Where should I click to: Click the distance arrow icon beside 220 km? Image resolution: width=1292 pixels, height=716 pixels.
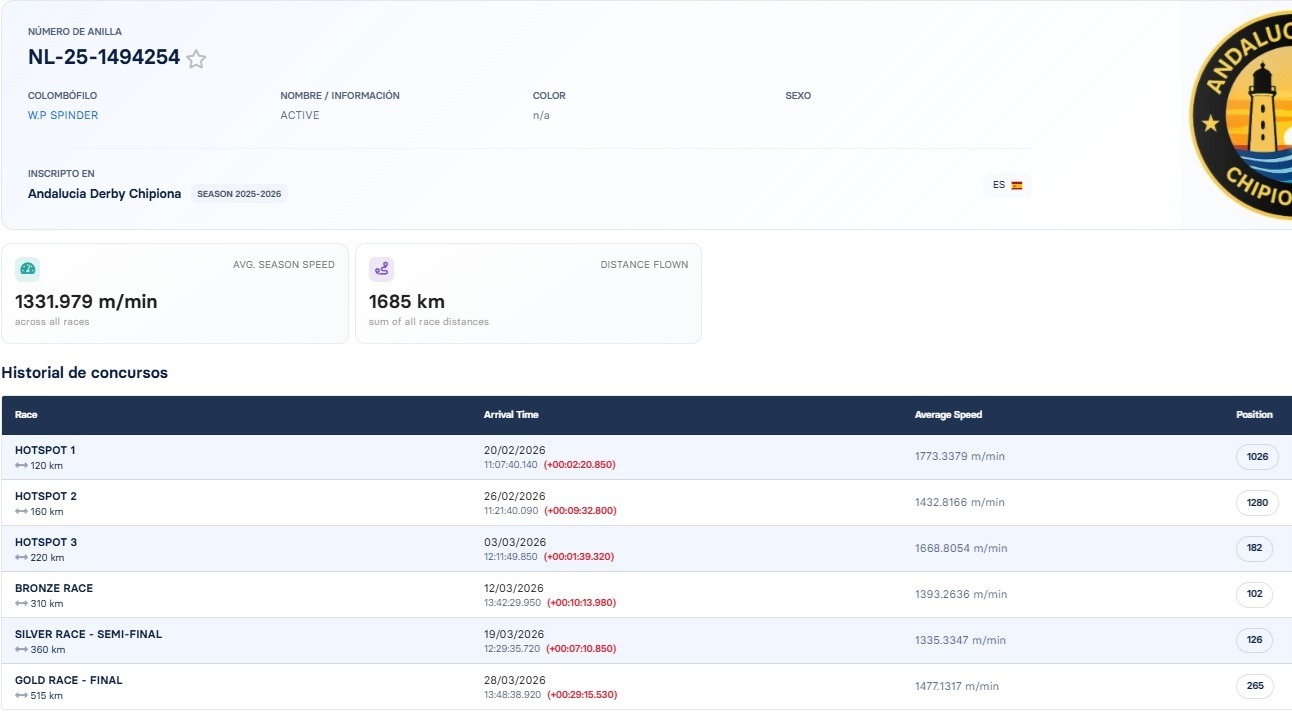click(x=21, y=558)
